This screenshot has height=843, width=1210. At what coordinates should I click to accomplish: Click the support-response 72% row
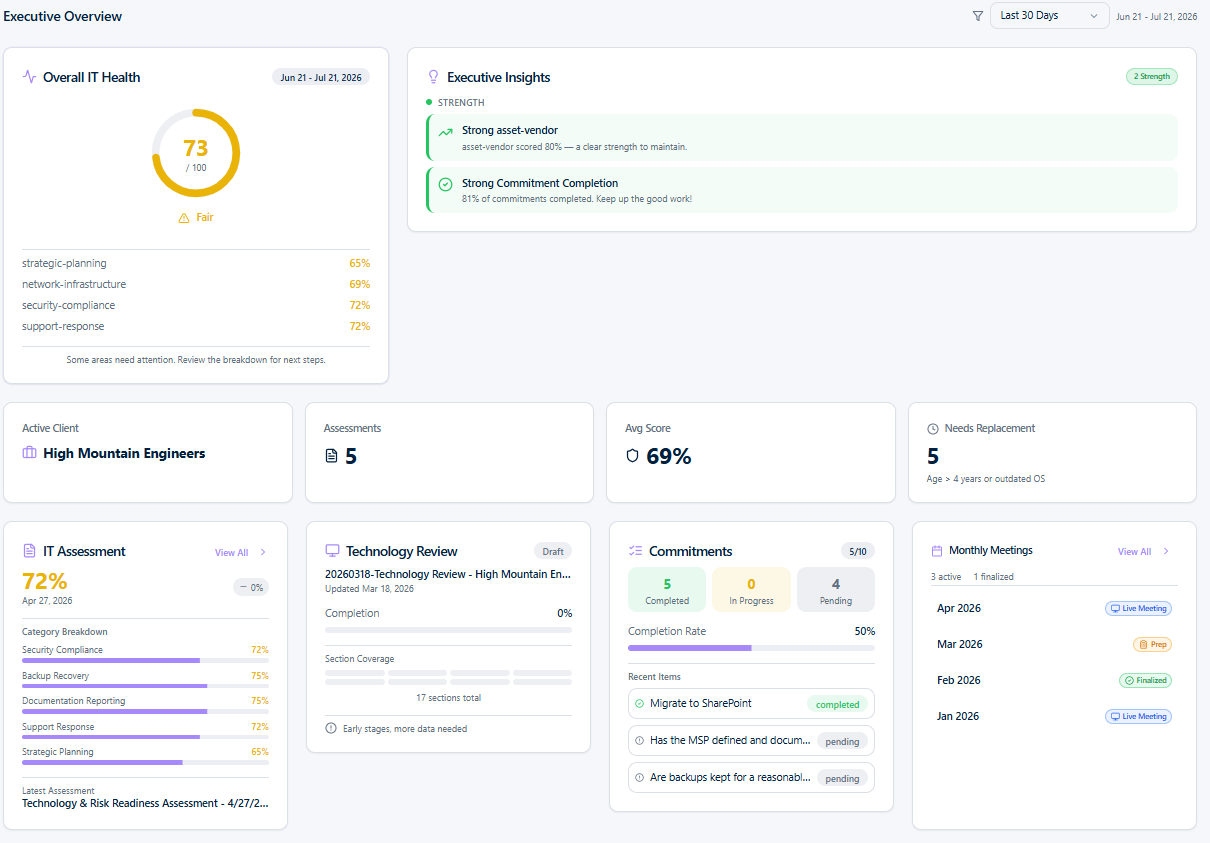[x=196, y=326]
